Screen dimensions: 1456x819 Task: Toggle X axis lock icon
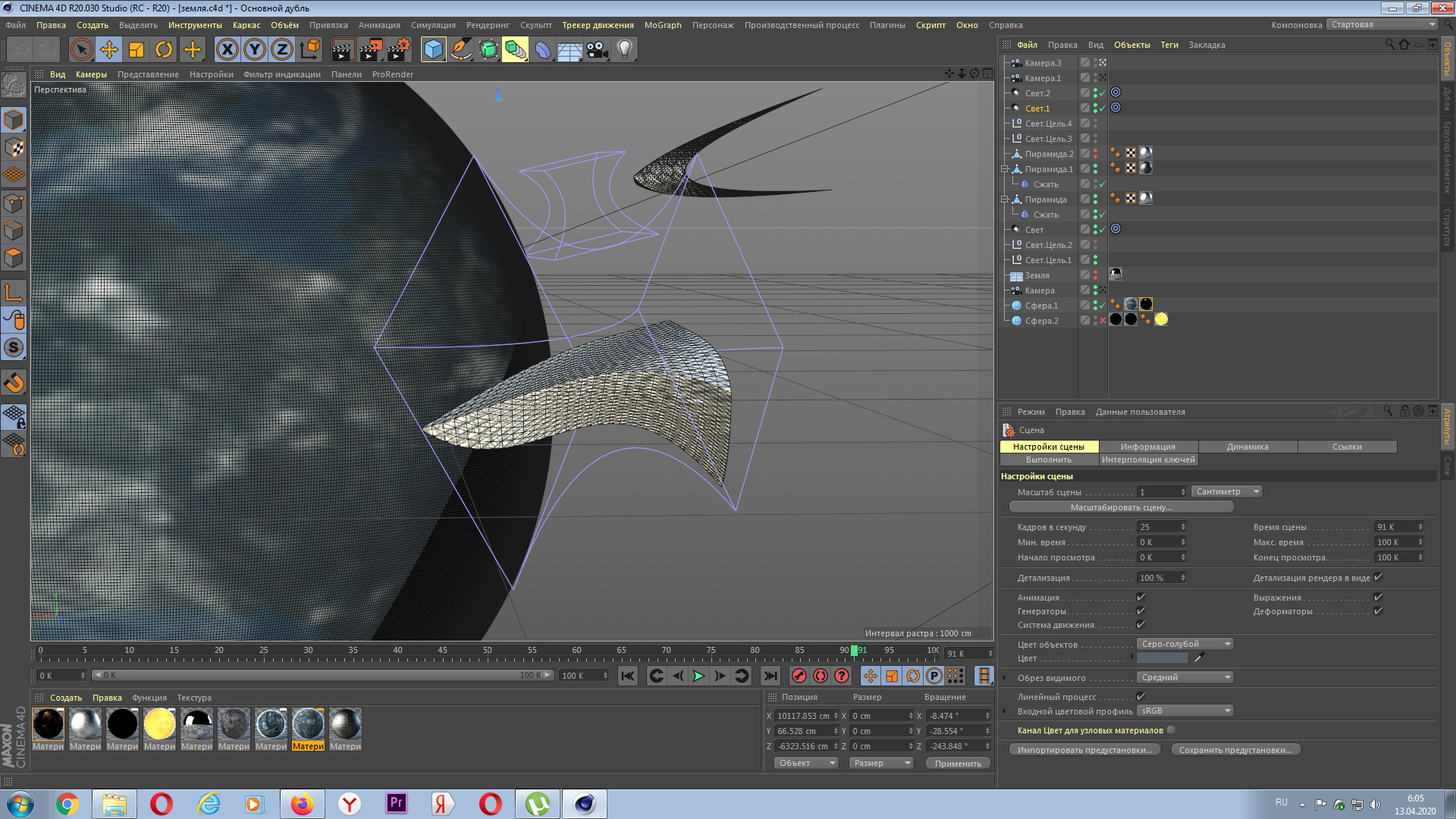pyautogui.click(x=227, y=50)
